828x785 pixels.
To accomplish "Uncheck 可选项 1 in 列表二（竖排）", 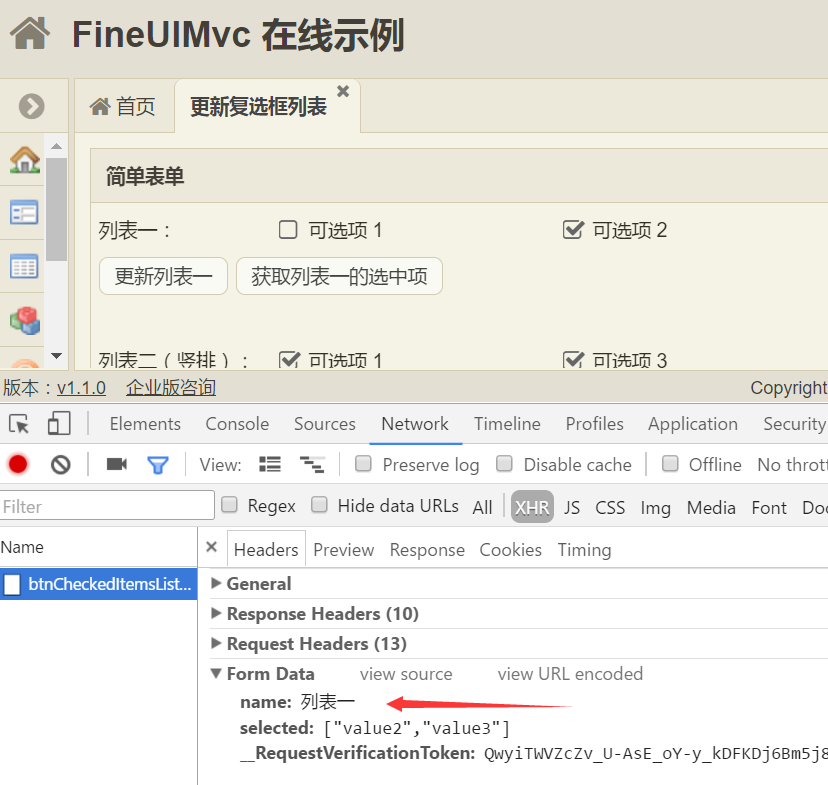I will (x=289, y=360).
